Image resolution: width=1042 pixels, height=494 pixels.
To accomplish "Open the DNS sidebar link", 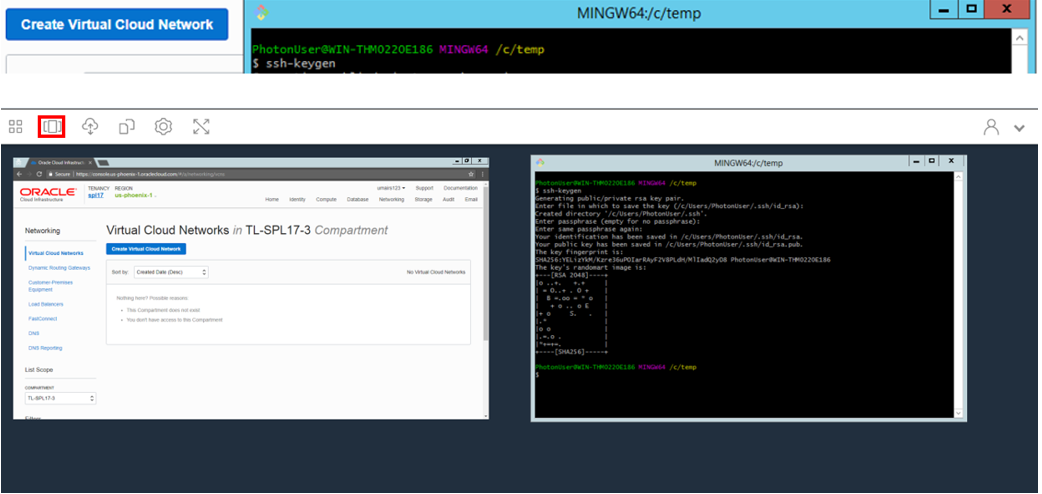I will click(x=34, y=334).
